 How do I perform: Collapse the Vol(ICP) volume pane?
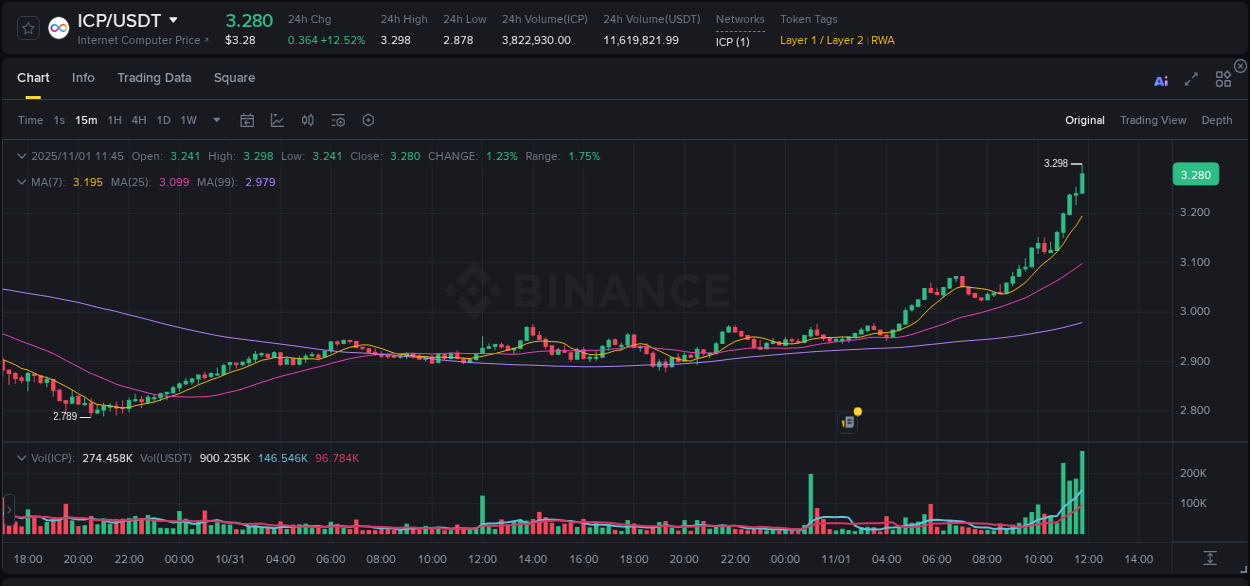tap(20, 456)
